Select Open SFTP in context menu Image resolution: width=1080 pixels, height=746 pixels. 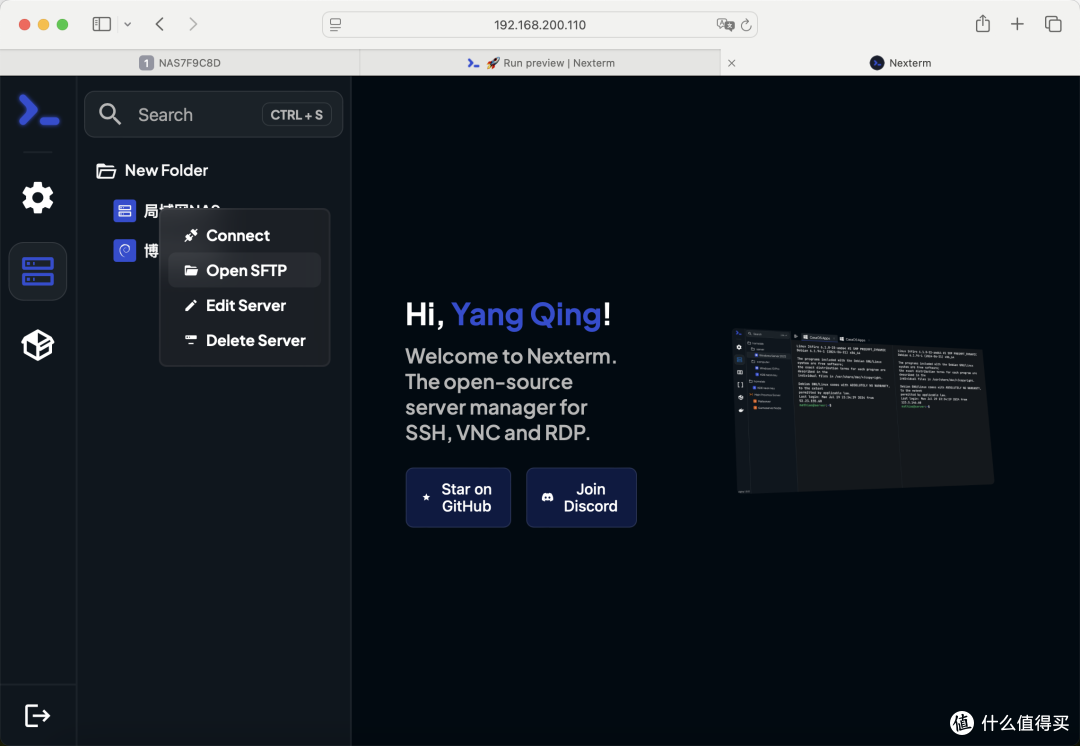[x=245, y=271]
